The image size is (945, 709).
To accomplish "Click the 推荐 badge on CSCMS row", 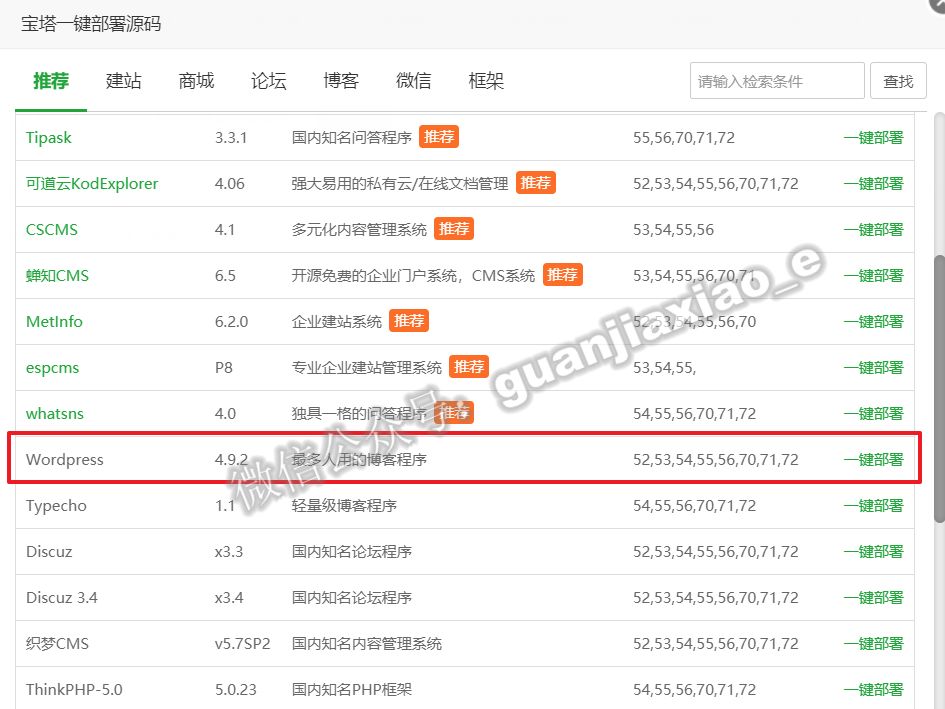I will (x=454, y=228).
